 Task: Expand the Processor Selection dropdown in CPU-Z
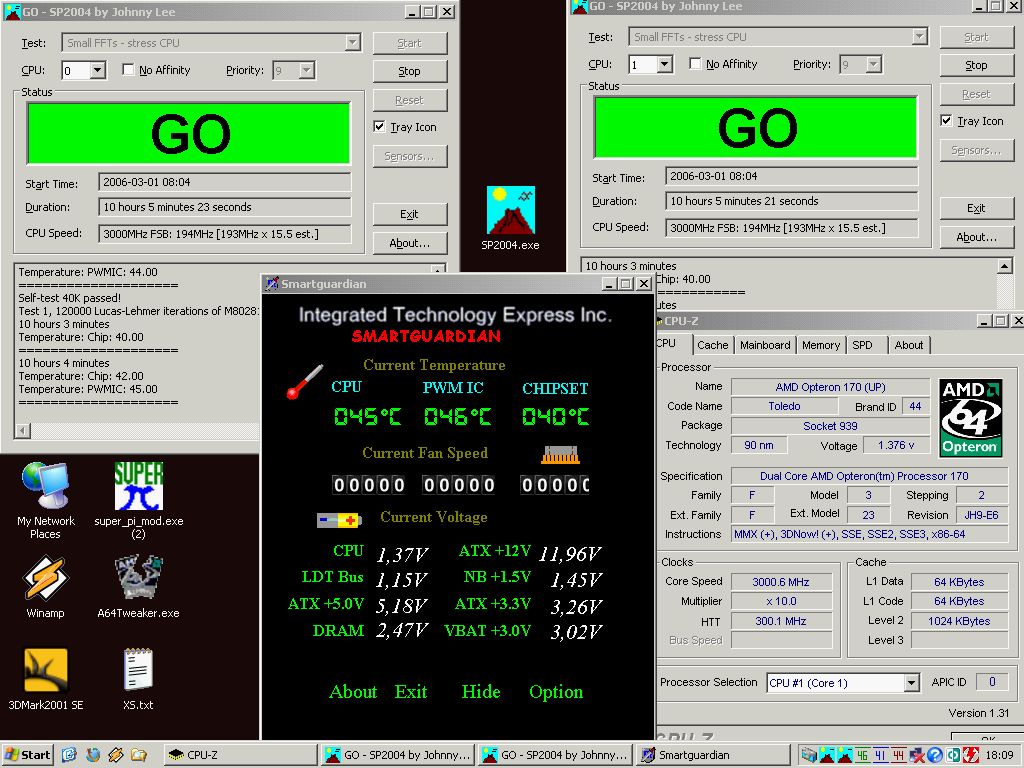pyautogui.click(x=912, y=683)
